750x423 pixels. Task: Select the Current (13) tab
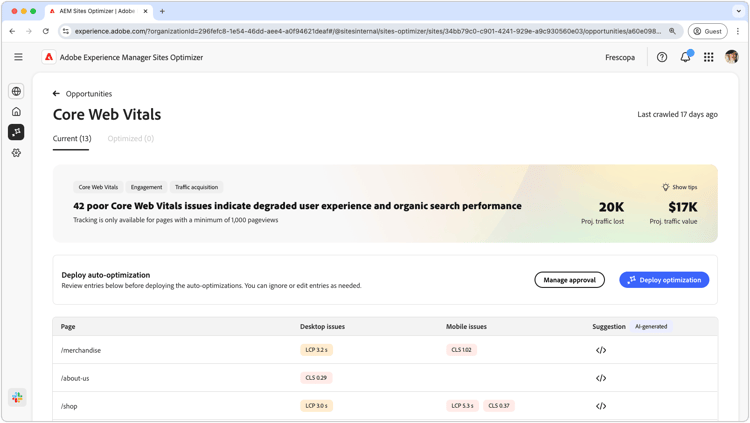pos(72,138)
